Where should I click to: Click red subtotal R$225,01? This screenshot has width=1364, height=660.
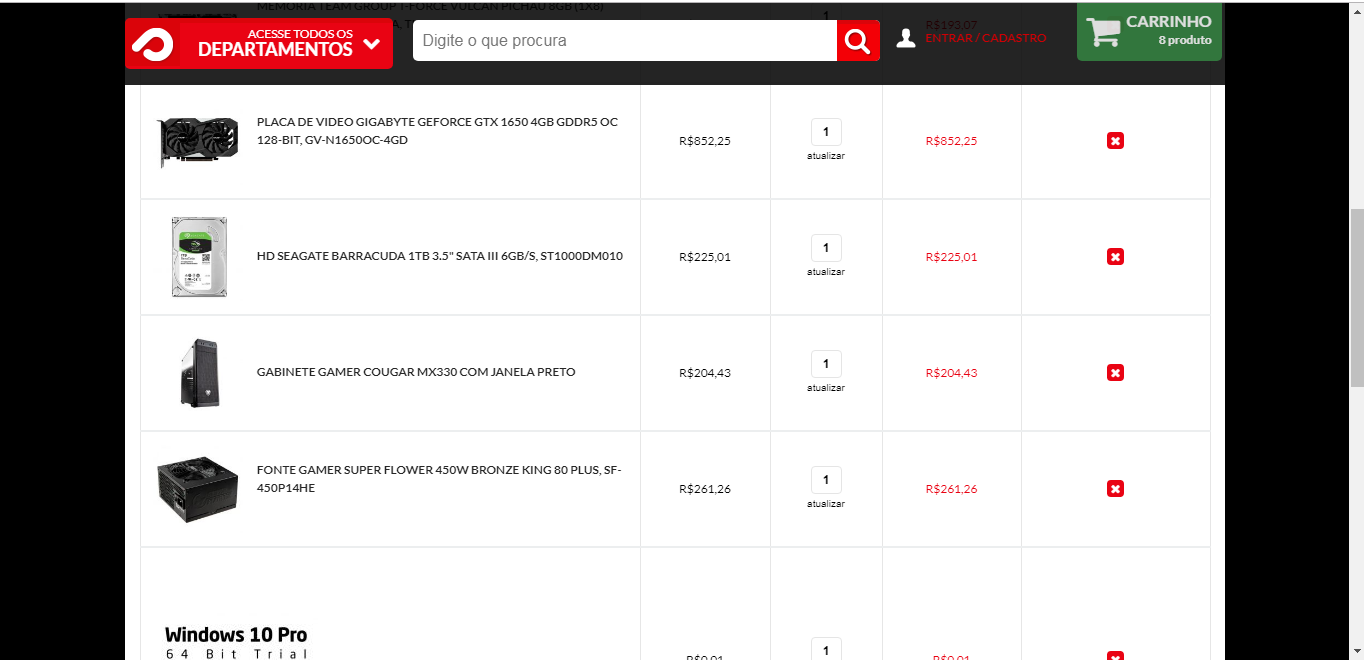tap(951, 257)
